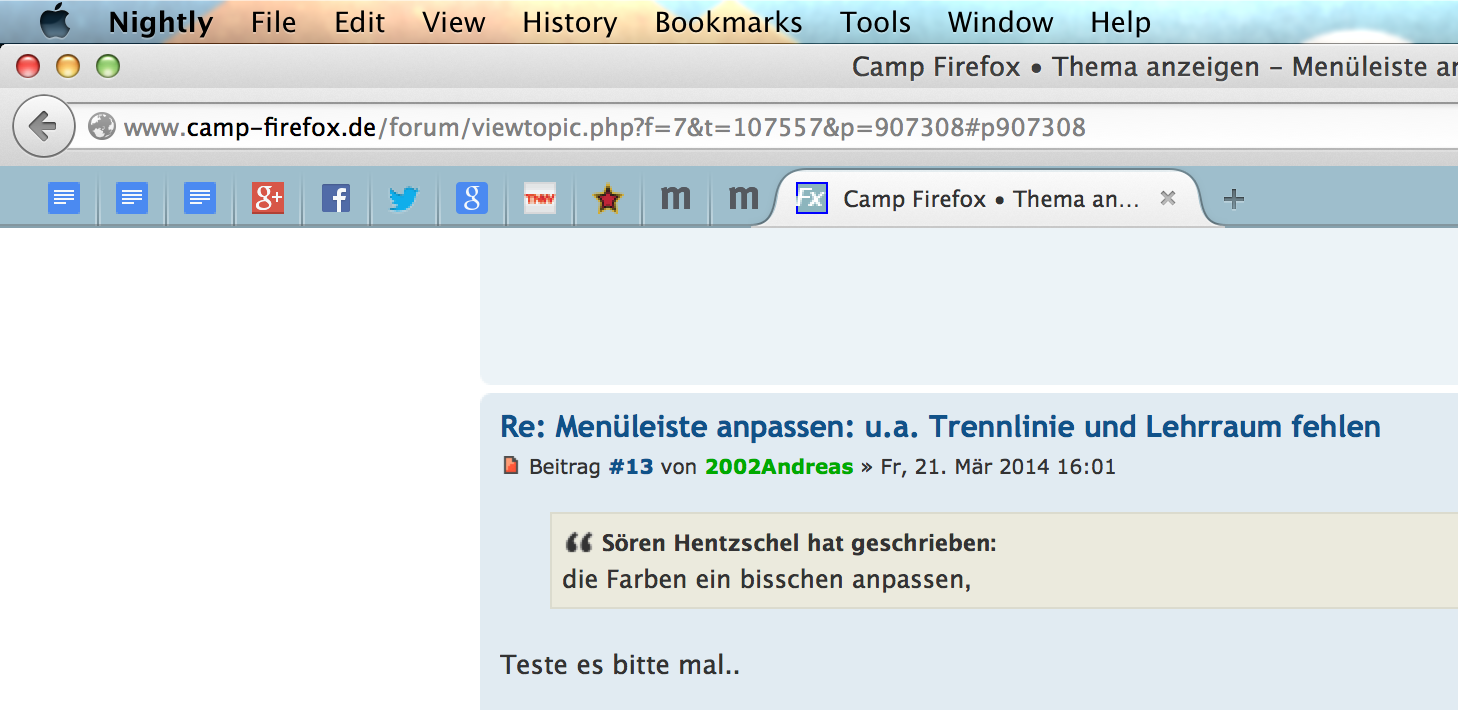
Task: Open the Window menu
Action: pos(1000,23)
